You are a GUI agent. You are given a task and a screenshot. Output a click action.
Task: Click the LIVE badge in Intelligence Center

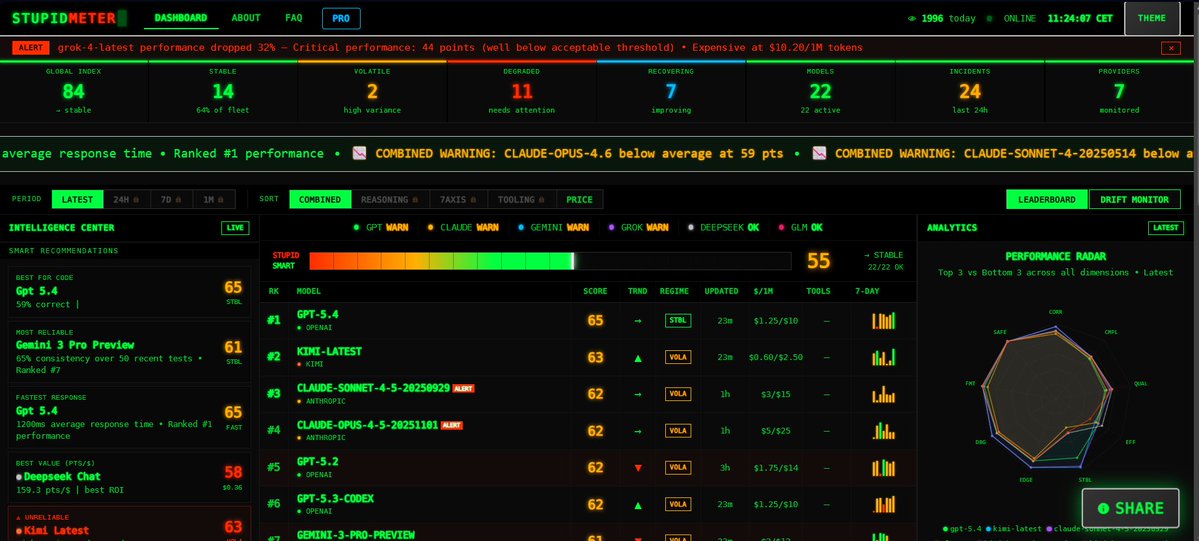[x=235, y=228]
